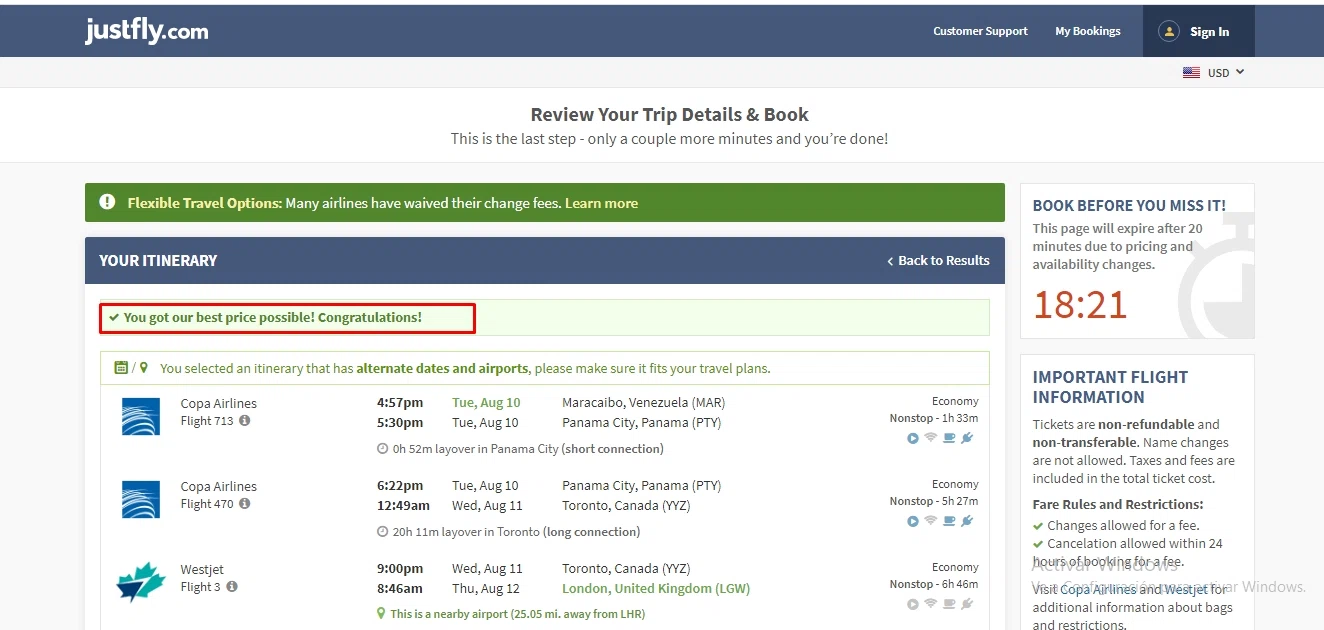Click the Wi-Fi icon for Flight 470
This screenshot has width=1324, height=630.
tap(931, 521)
